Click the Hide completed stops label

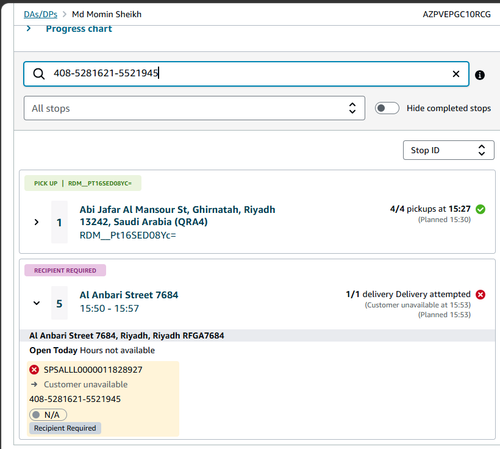point(449,108)
